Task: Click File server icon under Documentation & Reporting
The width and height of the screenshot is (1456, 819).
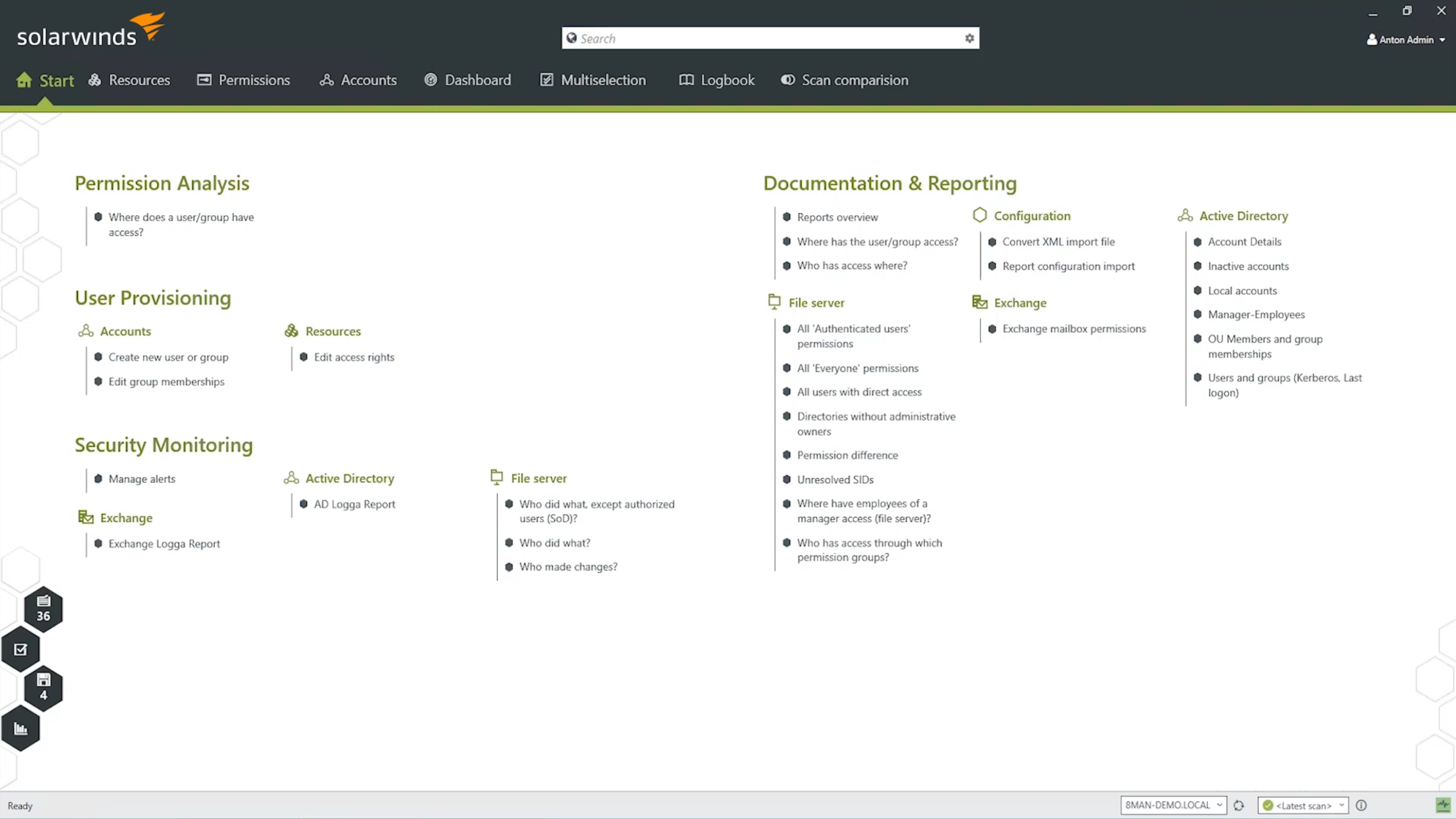Action: (775, 301)
